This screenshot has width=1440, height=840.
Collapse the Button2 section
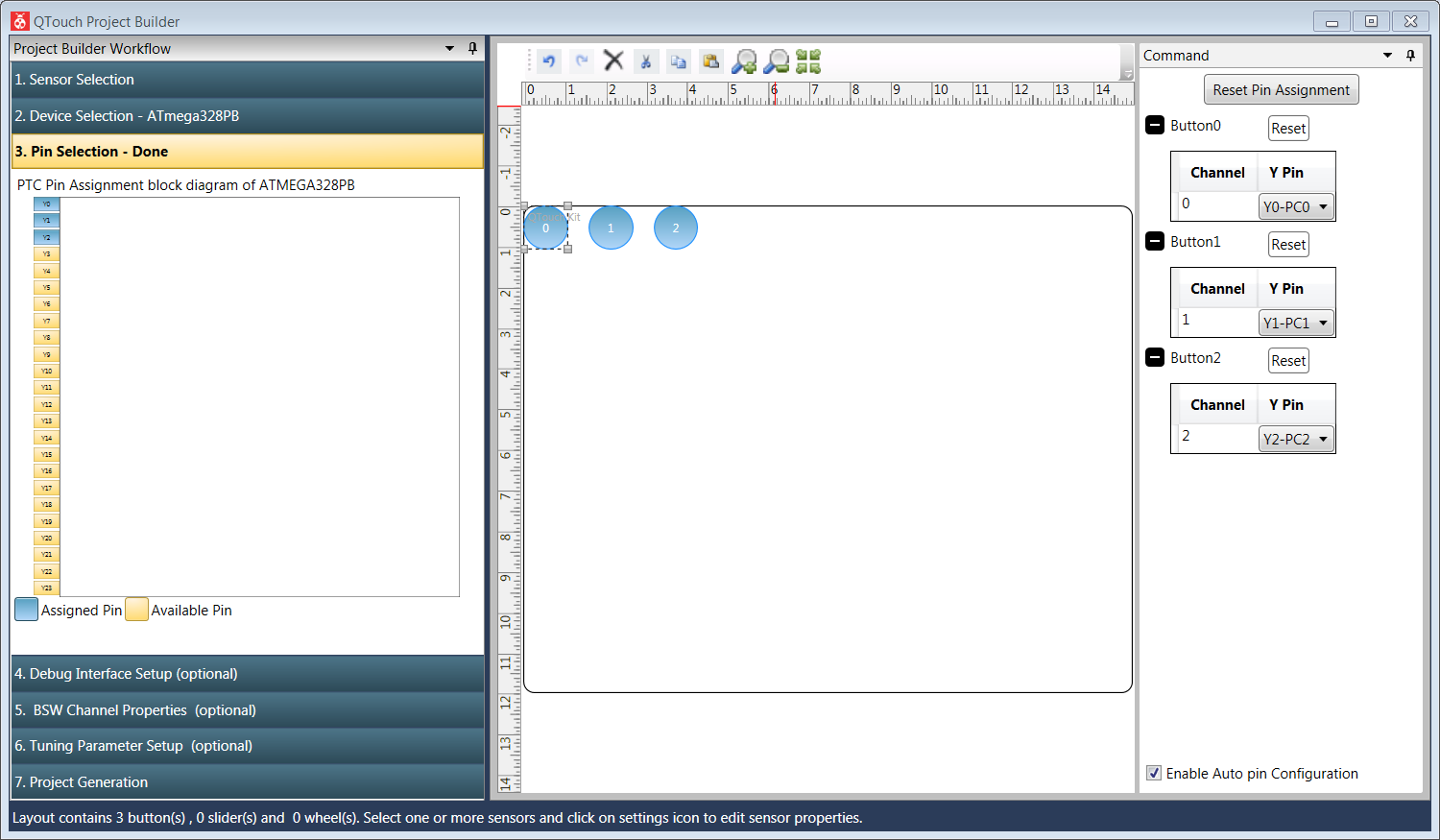tap(1155, 358)
